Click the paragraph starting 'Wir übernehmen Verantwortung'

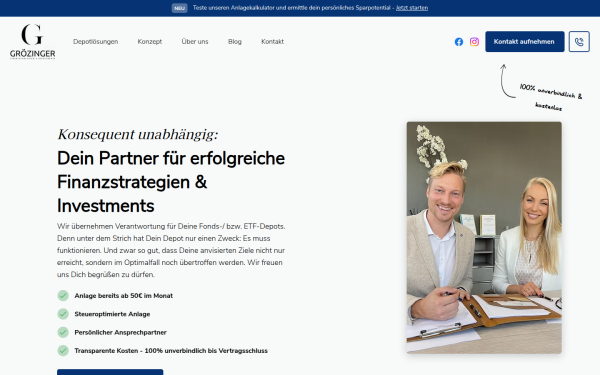[171, 250]
